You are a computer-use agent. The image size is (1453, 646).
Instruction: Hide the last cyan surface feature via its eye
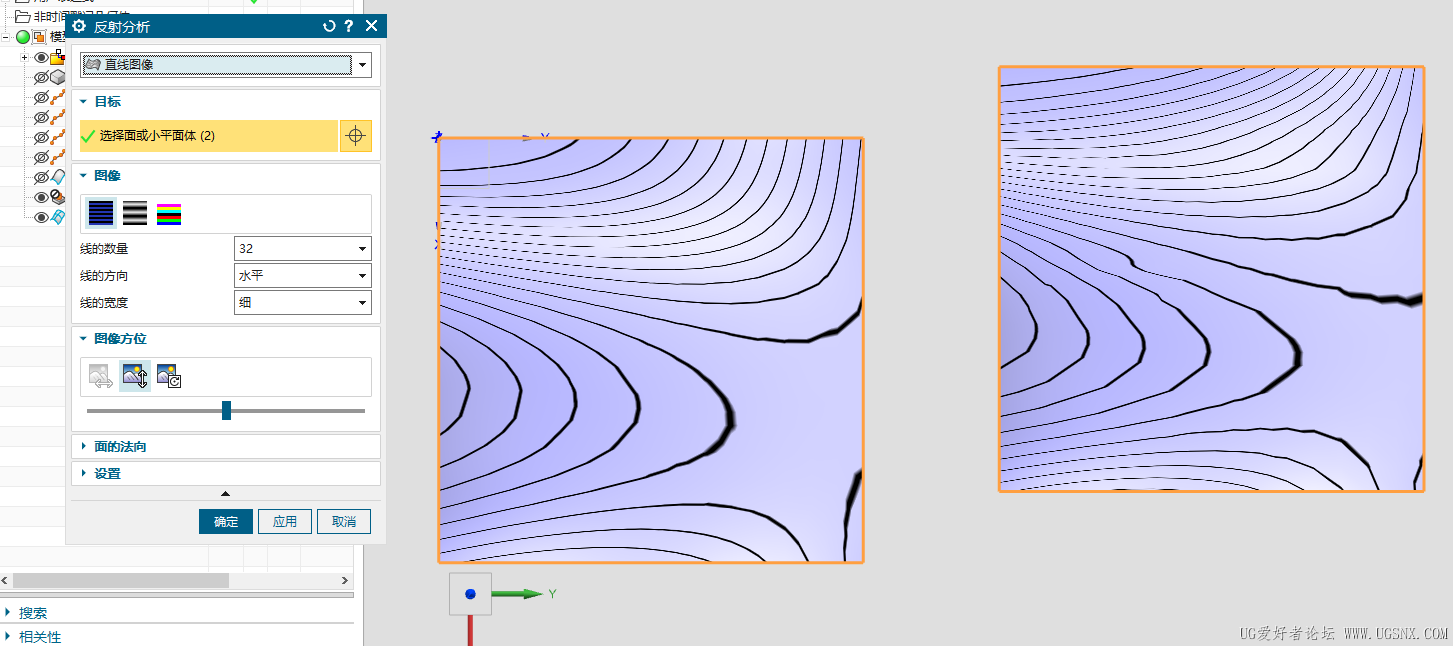(x=41, y=217)
